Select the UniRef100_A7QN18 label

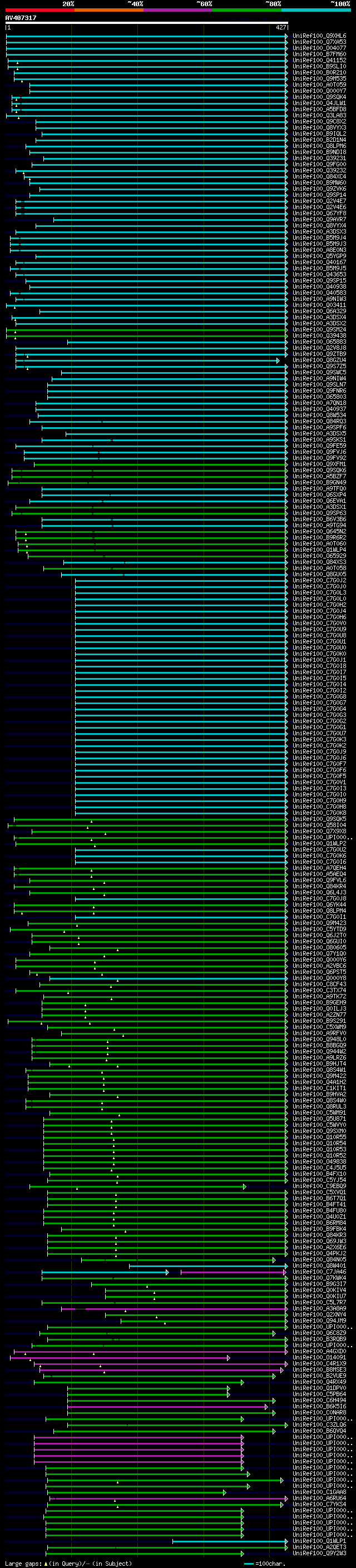(x=319, y=403)
